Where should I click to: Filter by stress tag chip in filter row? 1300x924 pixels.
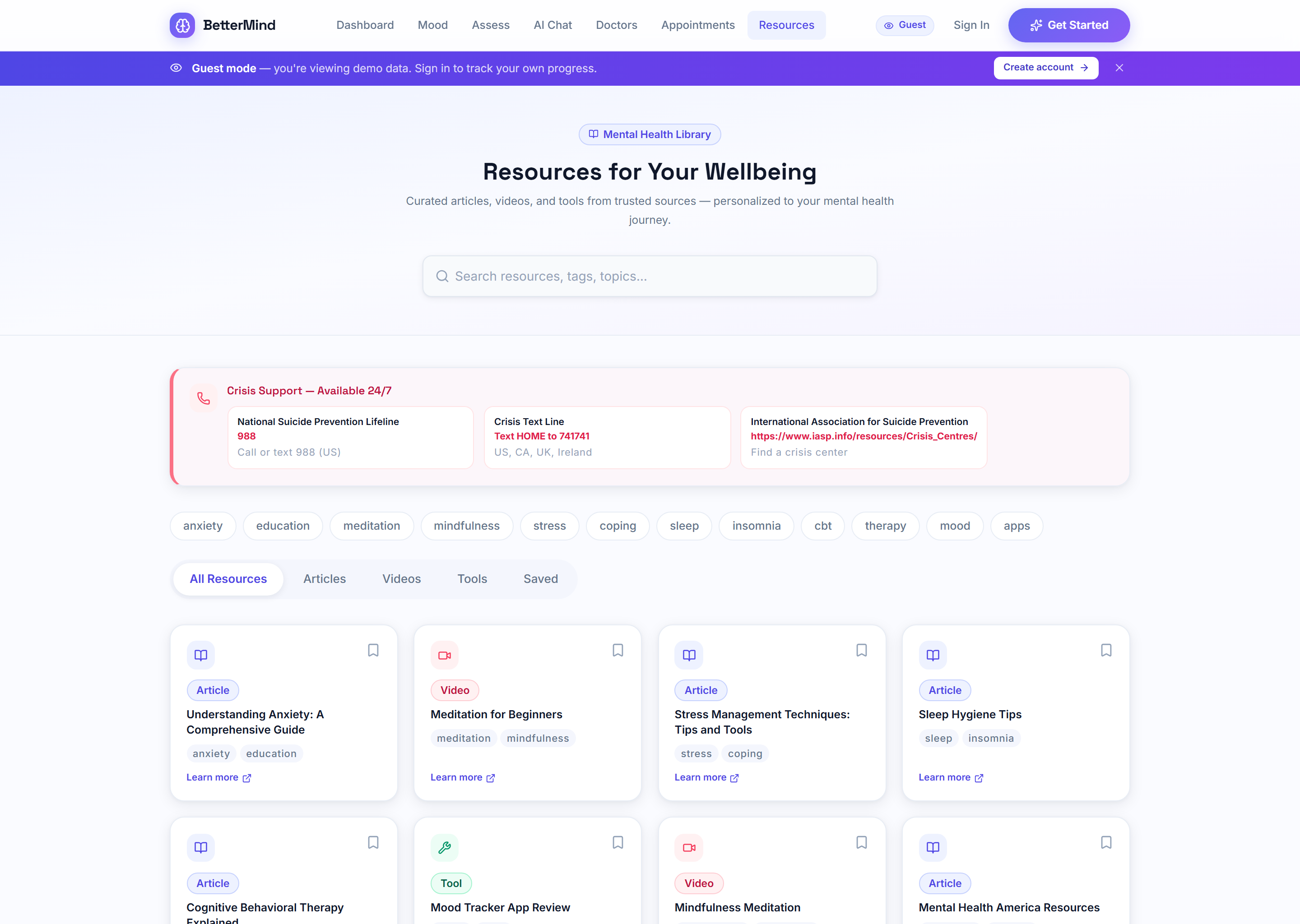(549, 526)
